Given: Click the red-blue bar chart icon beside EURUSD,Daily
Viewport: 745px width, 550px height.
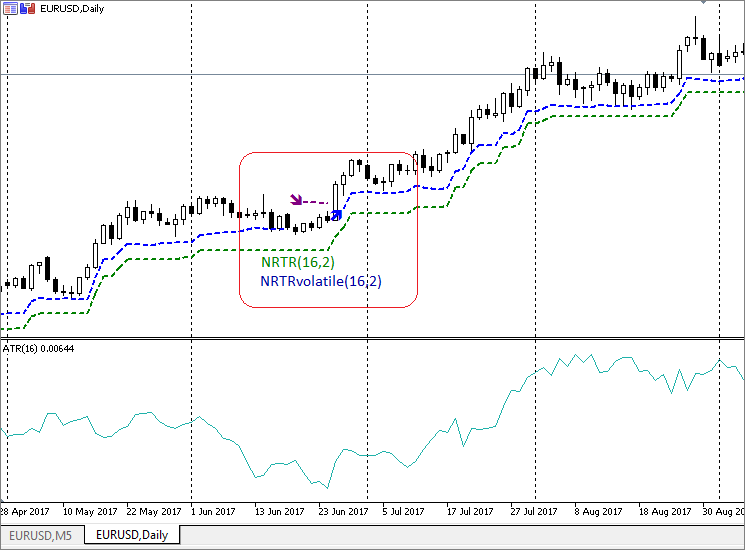Looking at the screenshot, I should [28, 8].
